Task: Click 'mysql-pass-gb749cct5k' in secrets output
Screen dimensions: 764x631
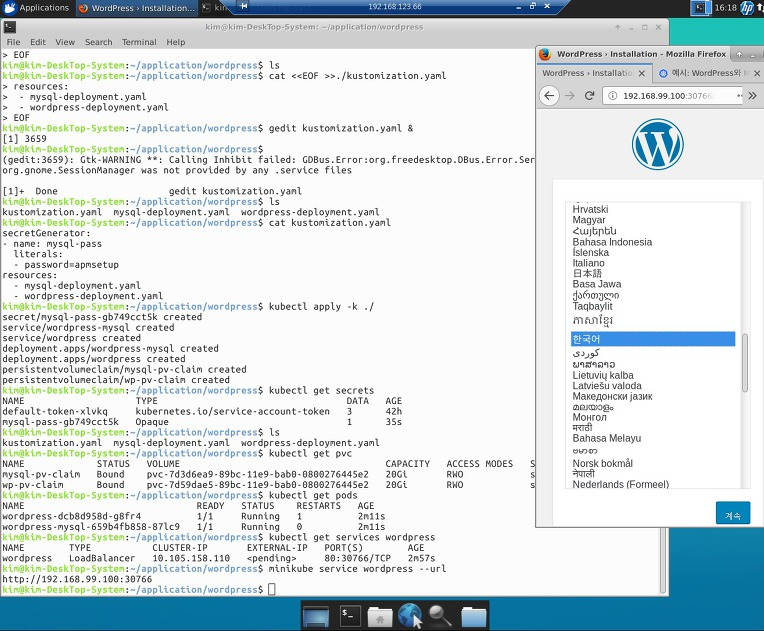Action: (x=60, y=421)
